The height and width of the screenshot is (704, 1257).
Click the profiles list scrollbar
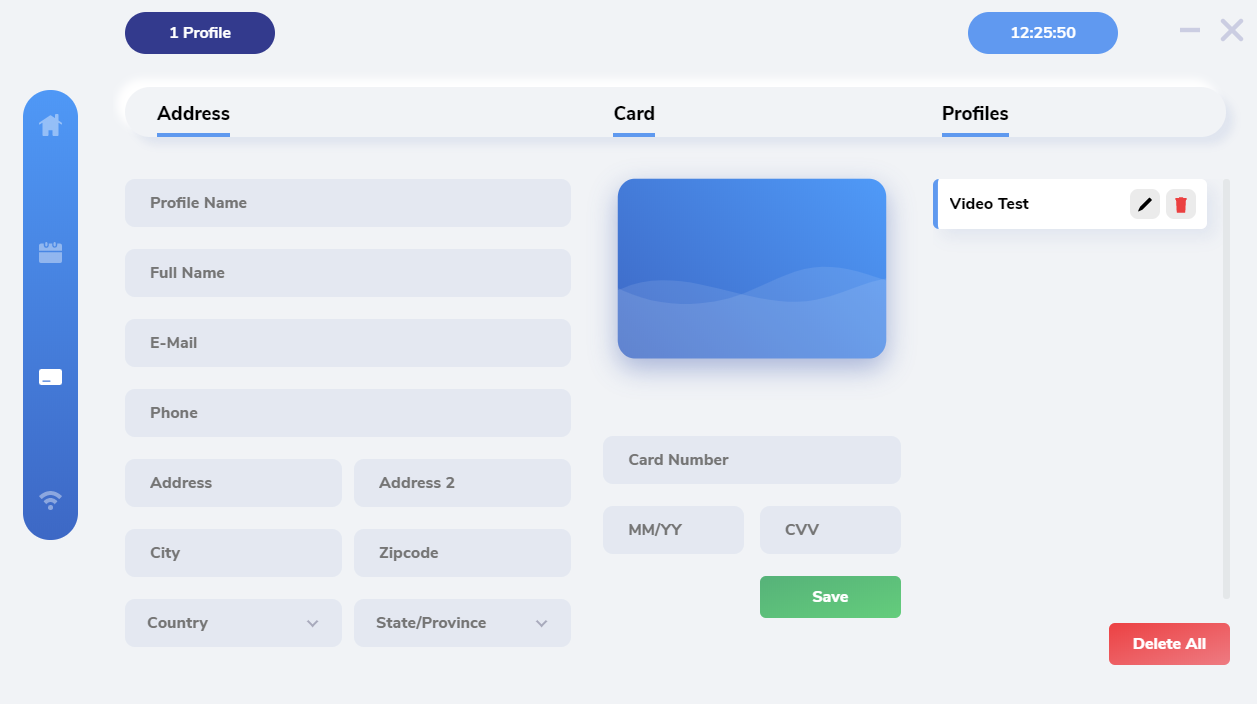click(x=1226, y=388)
